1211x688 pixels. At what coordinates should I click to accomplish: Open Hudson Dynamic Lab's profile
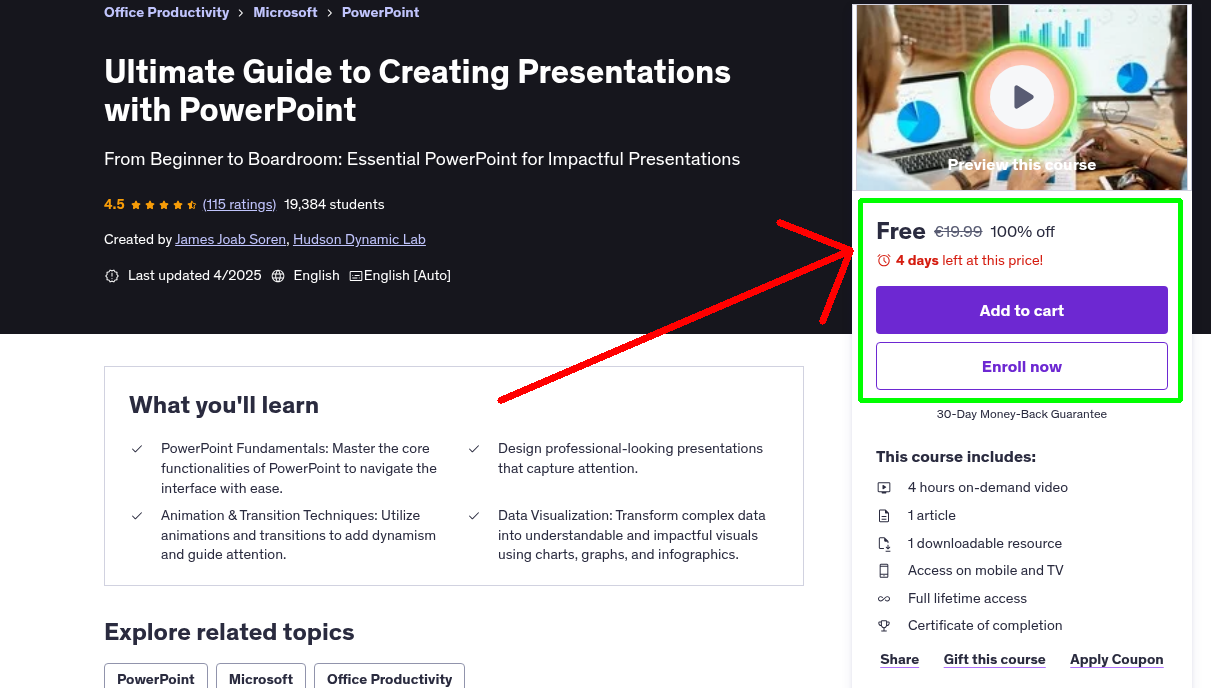click(x=359, y=239)
